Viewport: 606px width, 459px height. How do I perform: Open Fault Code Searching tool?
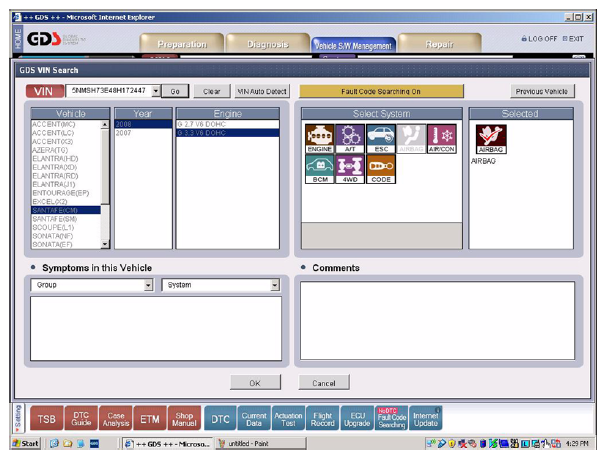392,419
